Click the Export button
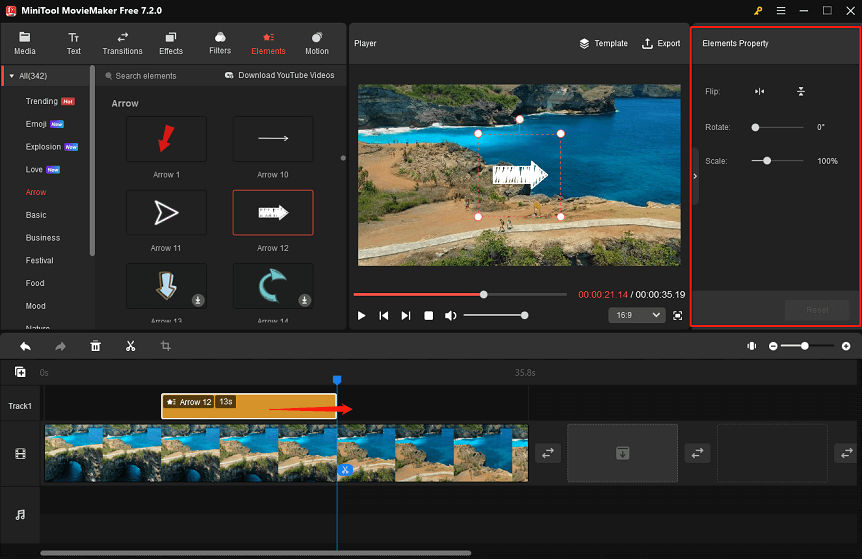This screenshot has height=559, width=862. coord(661,43)
